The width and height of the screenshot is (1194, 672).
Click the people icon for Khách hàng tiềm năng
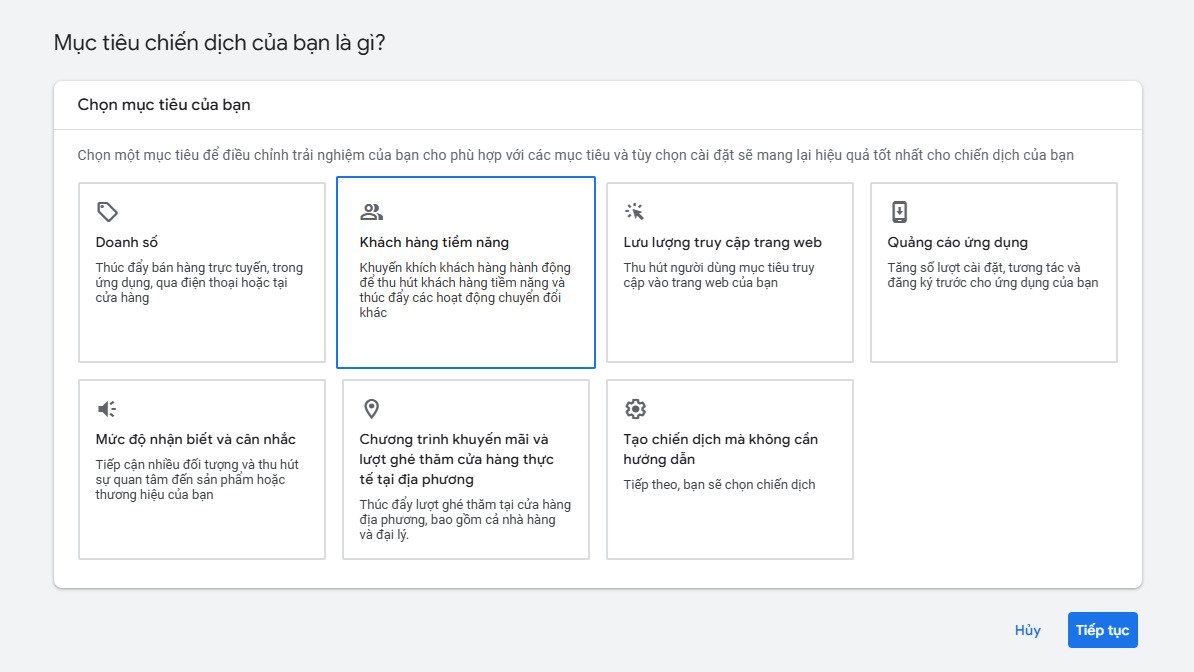[371, 212]
